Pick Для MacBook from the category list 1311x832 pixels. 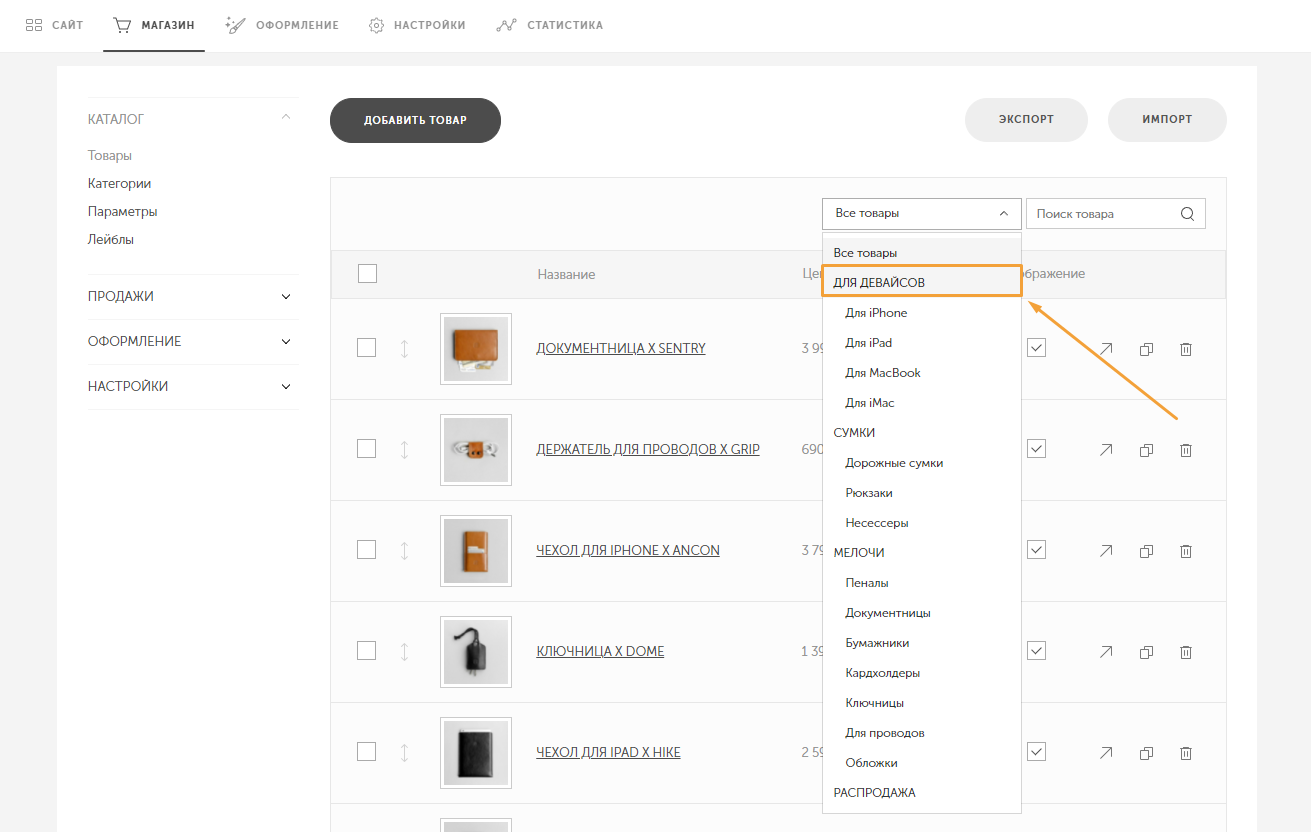coord(922,373)
